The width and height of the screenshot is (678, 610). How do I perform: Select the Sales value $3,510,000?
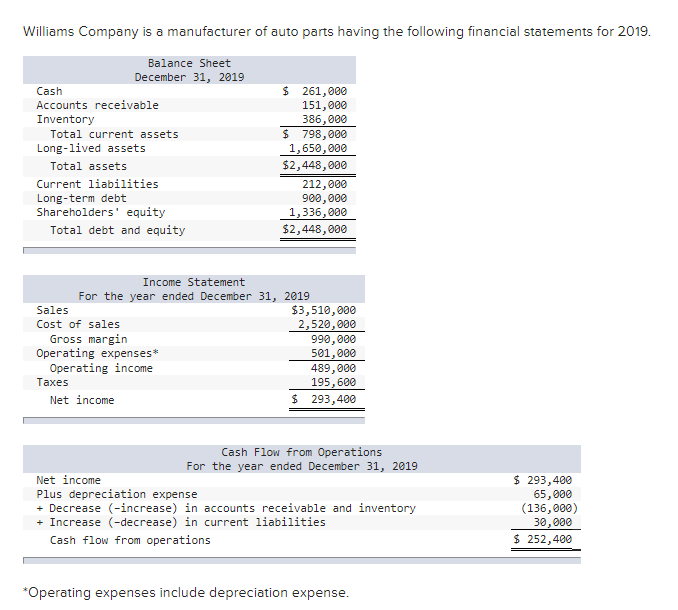pyautogui.click(x=323, y=310)
